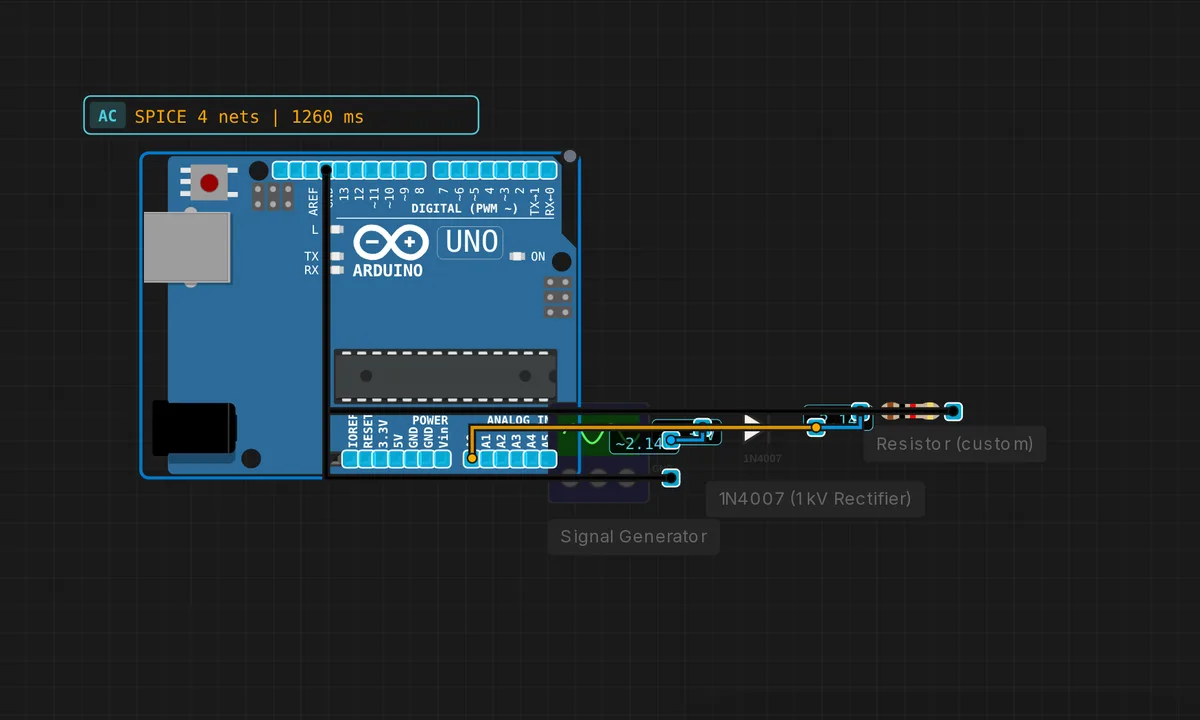This screenshot has width=1200, height=720.
Task: Select the 3.3V power pin
Action: pos(381,459)
